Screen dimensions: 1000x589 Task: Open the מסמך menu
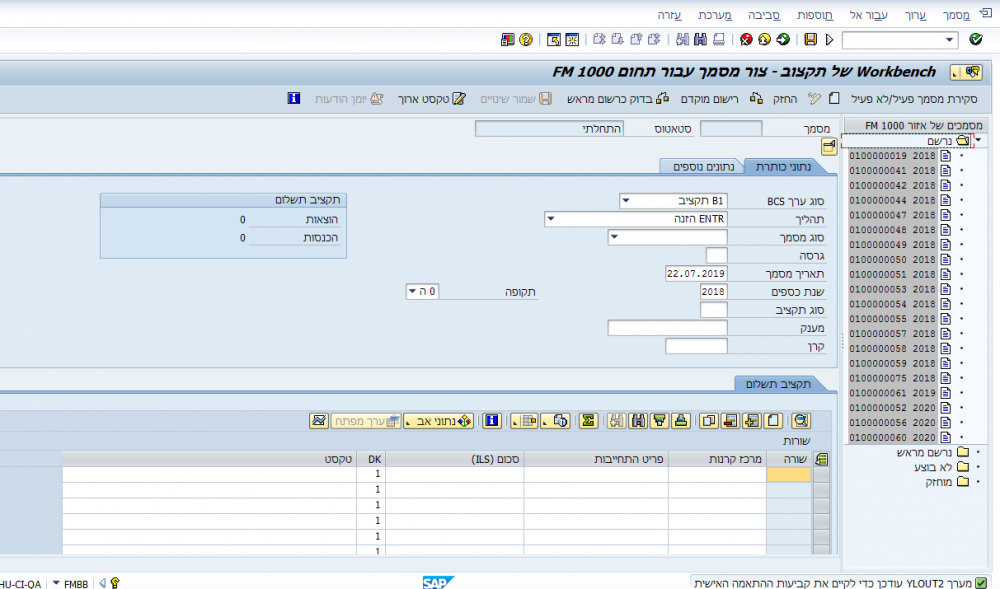click(x=956, y=15)
